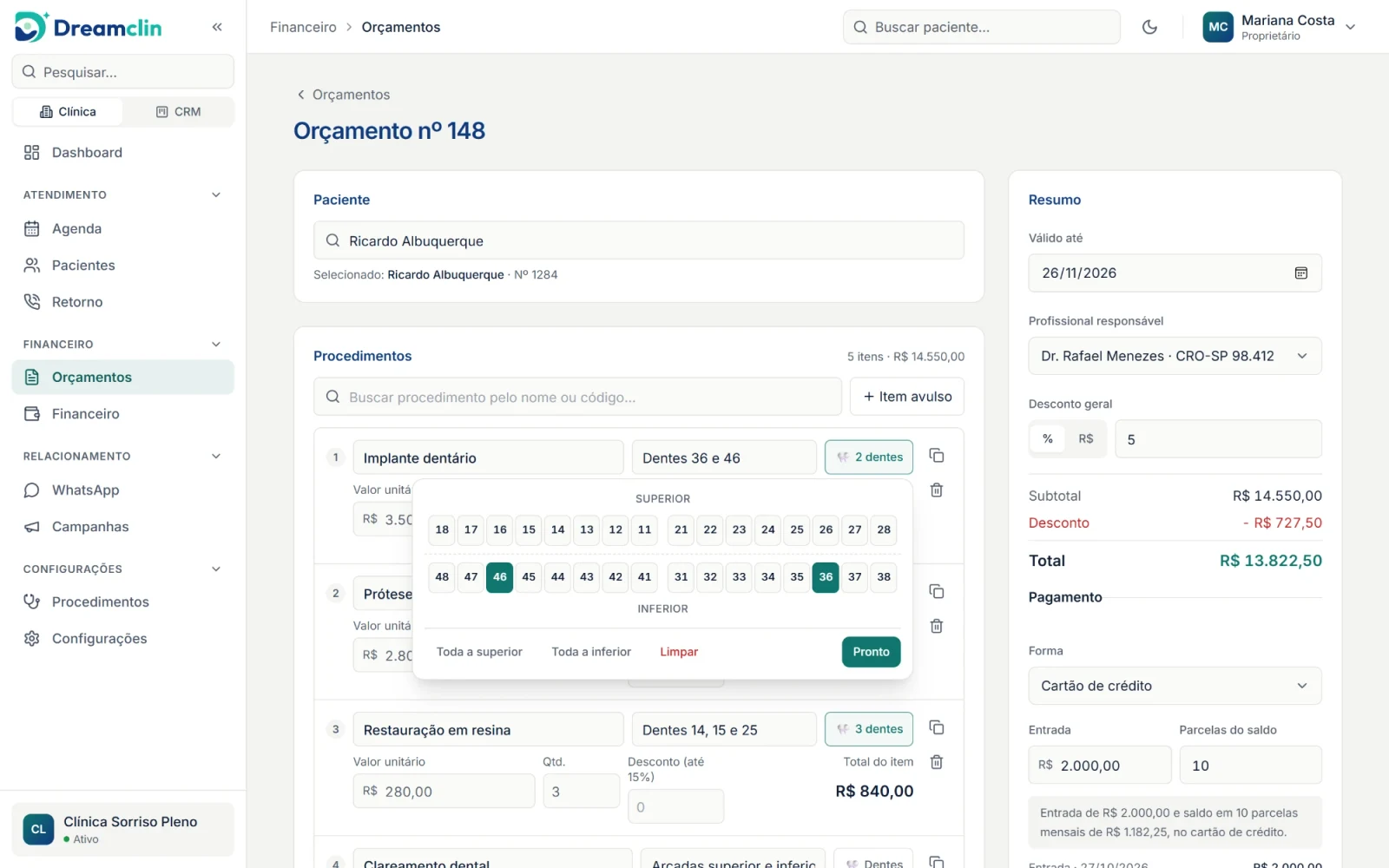Select tooth 31

click(x=681, y=577)
